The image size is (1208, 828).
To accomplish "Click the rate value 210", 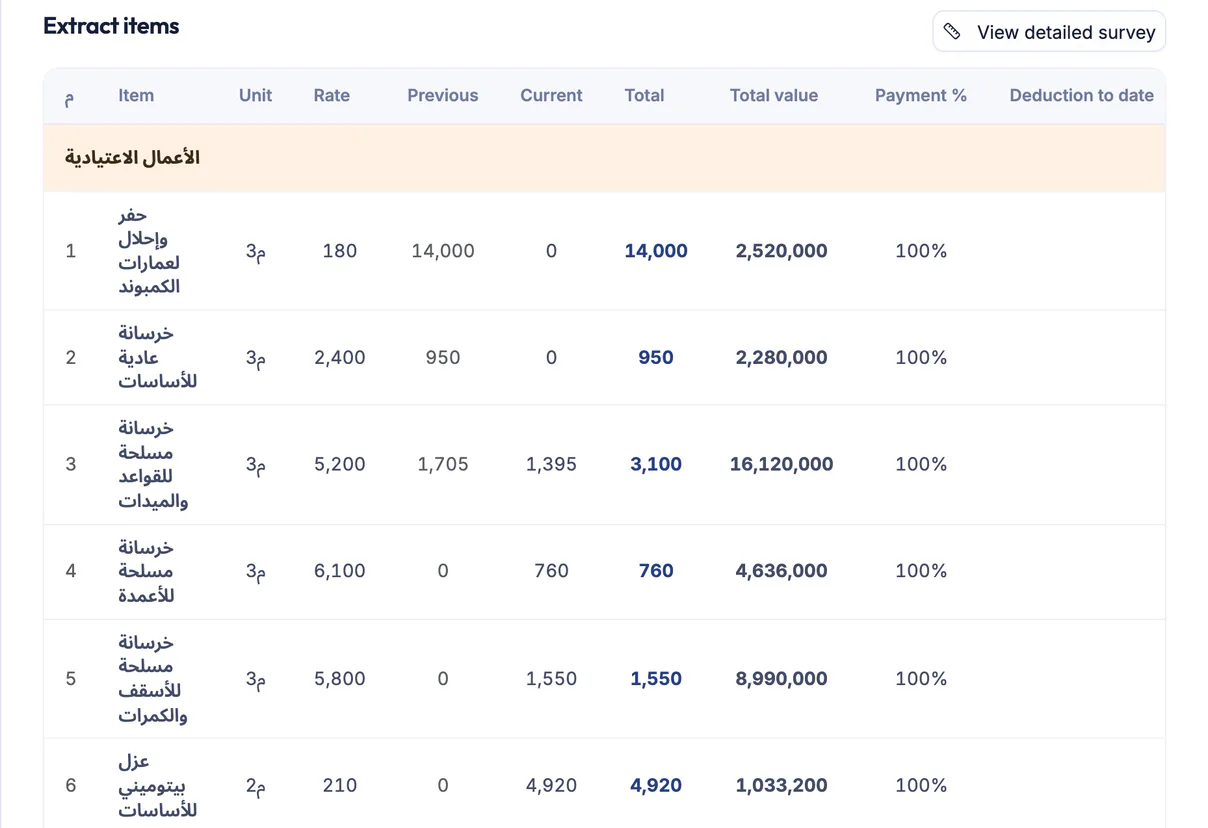I will (340, 785).
